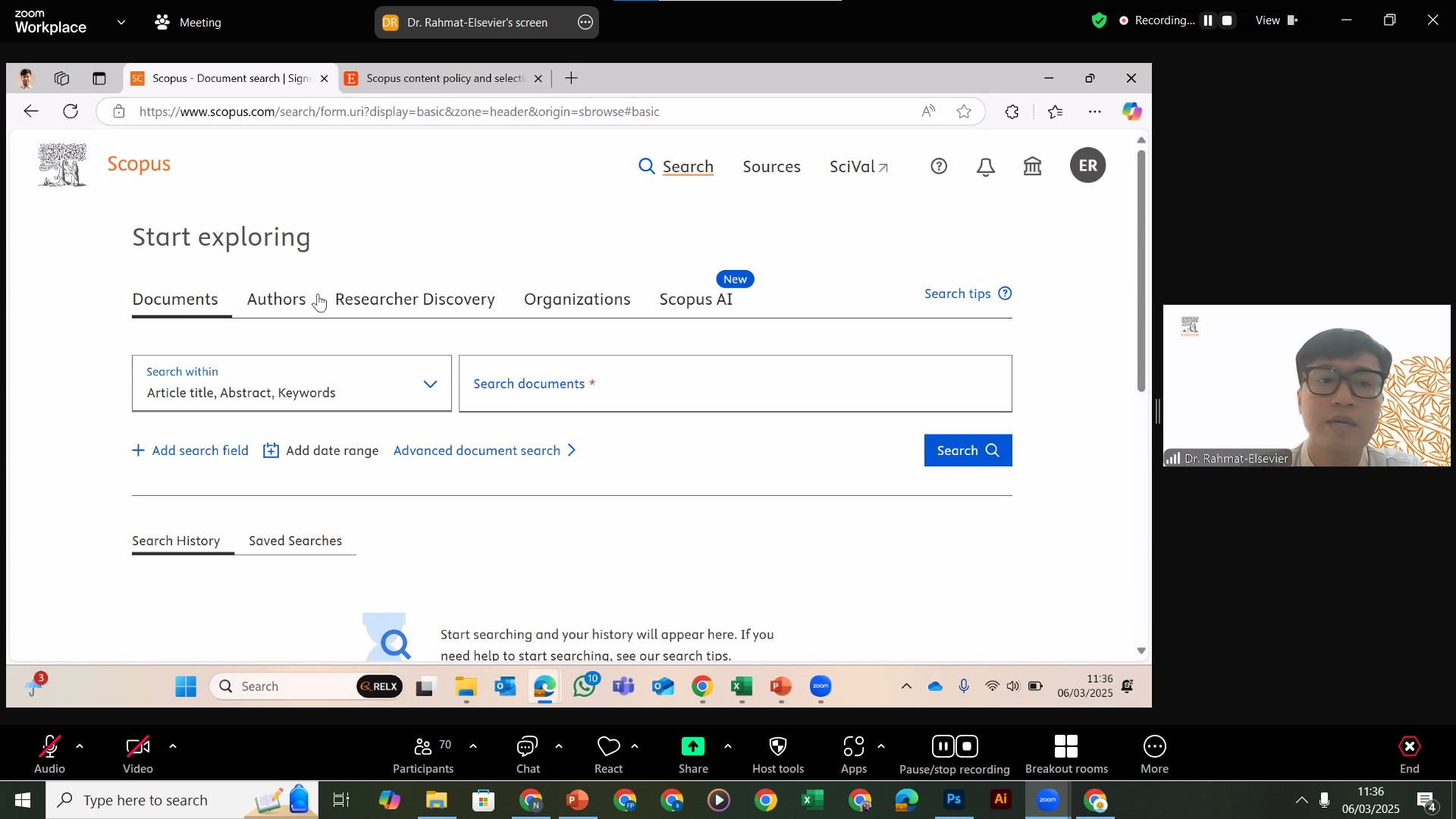Open Zoom Workplace dropdown arrow
Image resolution: width=1456 pixels, height=819 pixels.
[x=121, y=23]
